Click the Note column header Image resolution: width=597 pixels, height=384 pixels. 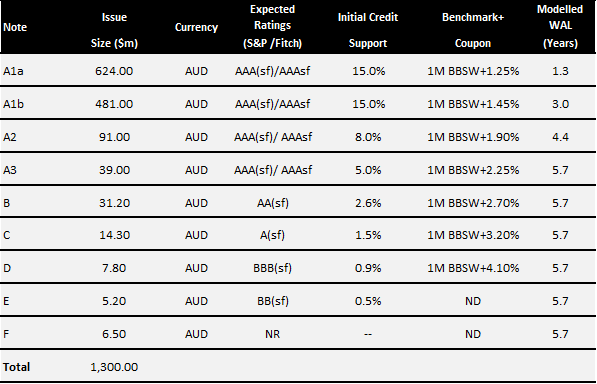[15, 27]
